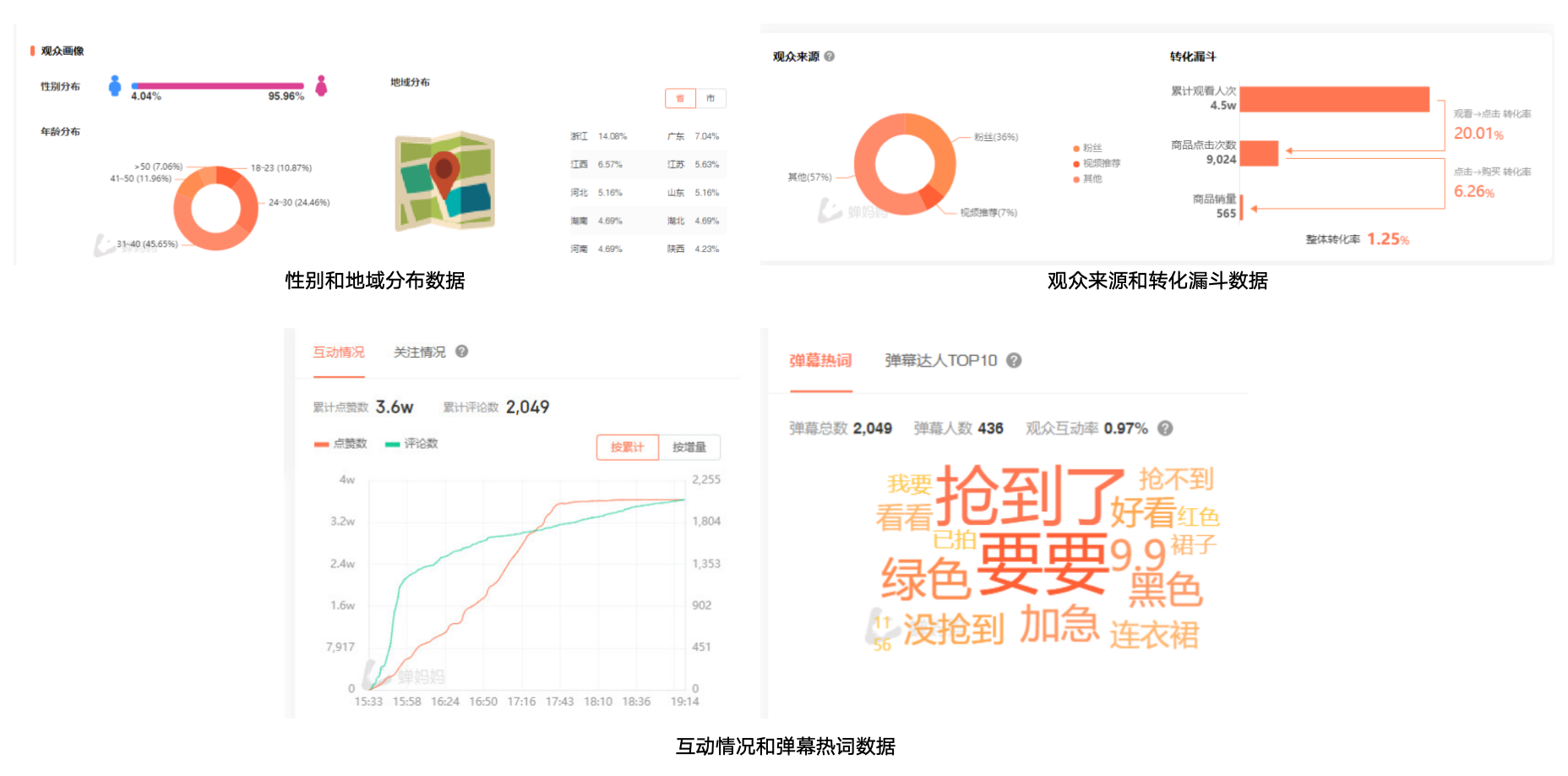The width and height of the screenshot is (1568, 776).
Task: Click the help icon next to 关注情况
Action: coord(461,352)
